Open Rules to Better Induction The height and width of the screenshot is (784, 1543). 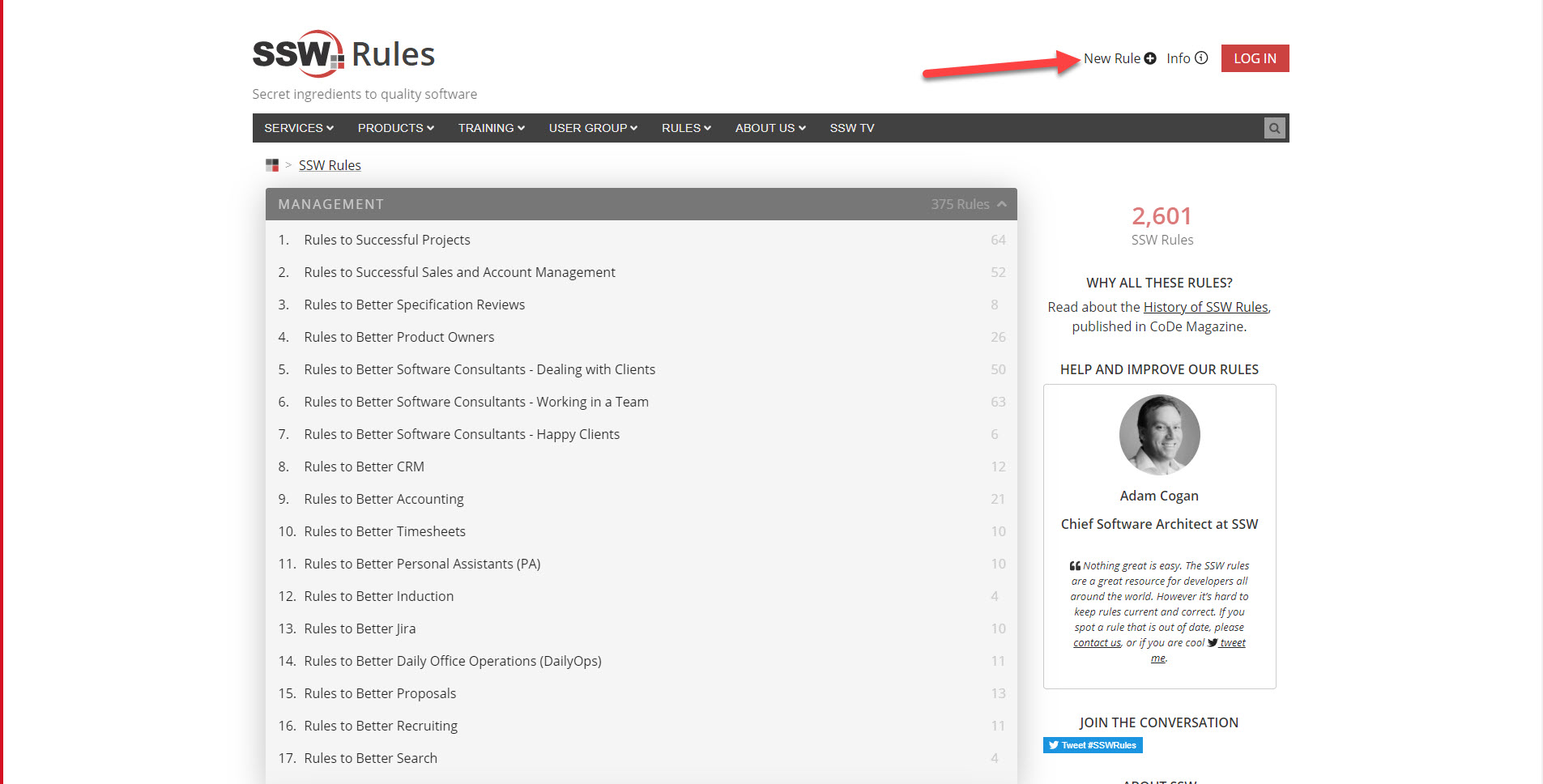tap(379, 596)
